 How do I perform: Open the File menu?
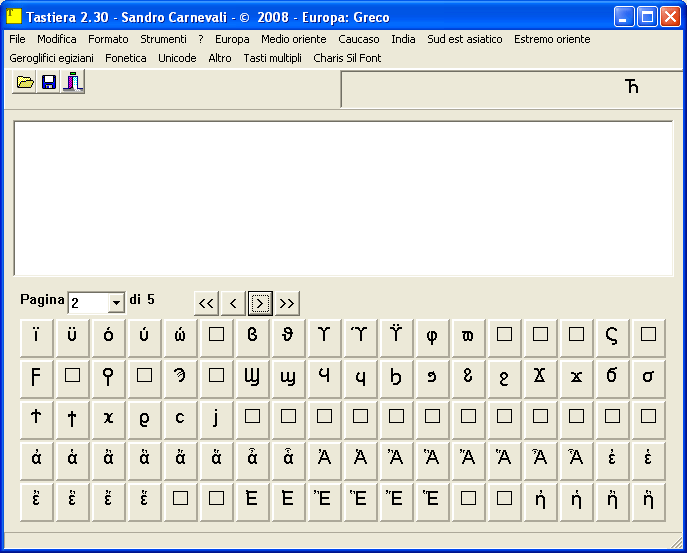(x=17, y=39)
